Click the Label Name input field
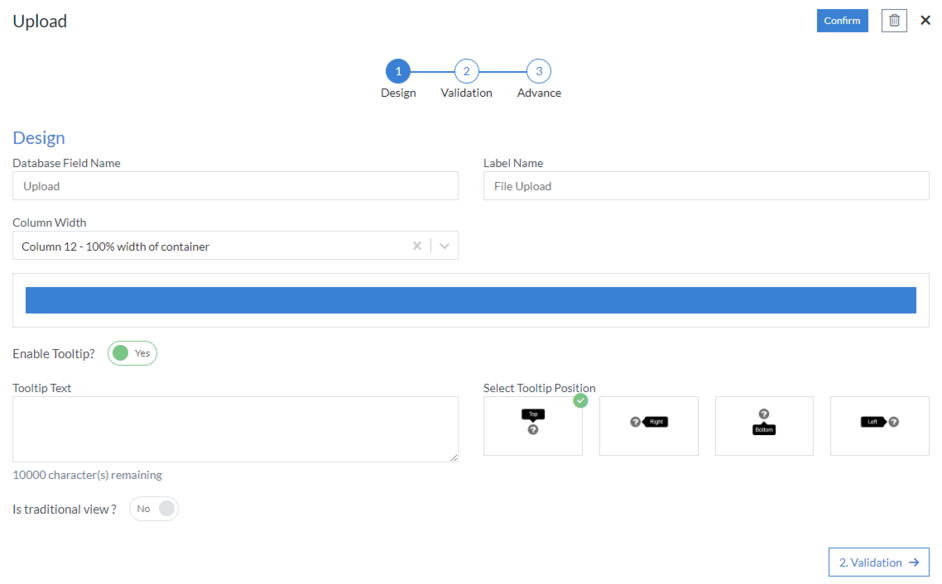 click(705, 186)
